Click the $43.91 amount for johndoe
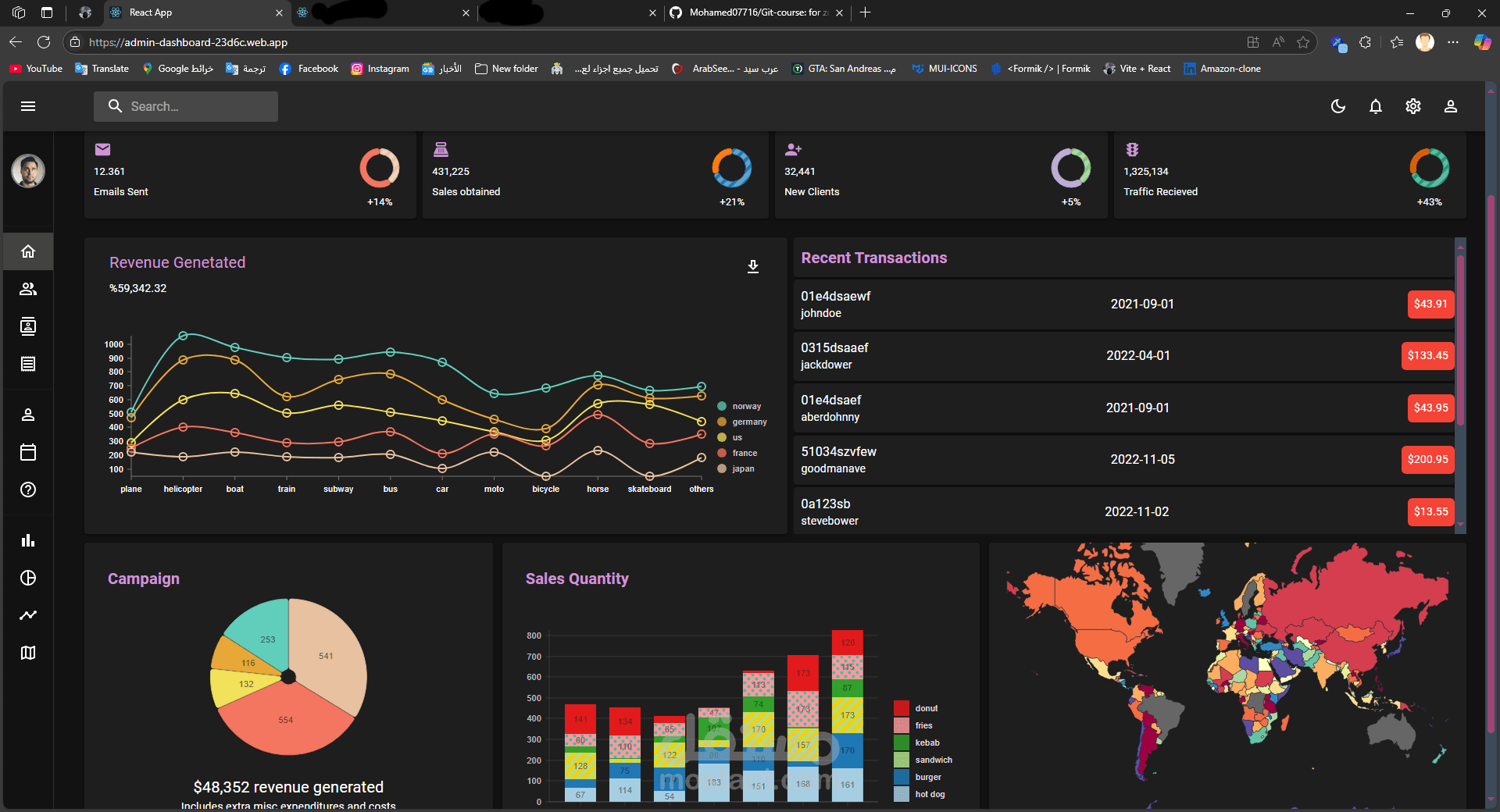1500x812 pixels. [x=1430, y=304]
